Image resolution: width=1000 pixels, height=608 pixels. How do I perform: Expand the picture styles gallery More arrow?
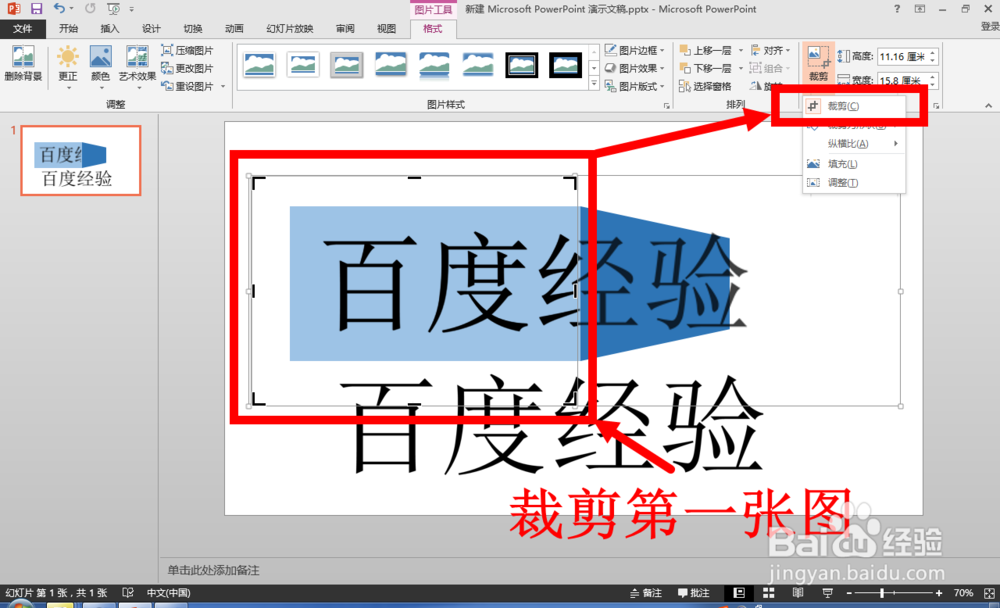(x=594, y=84)
